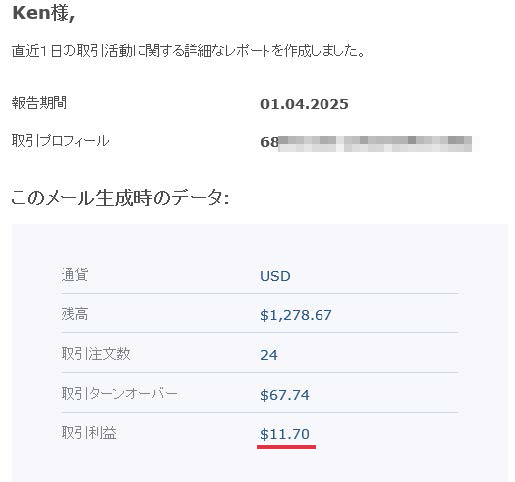Click the 取引プロフィール label
515x482 pixels.
pyautogui.click(x=60, y=141)
